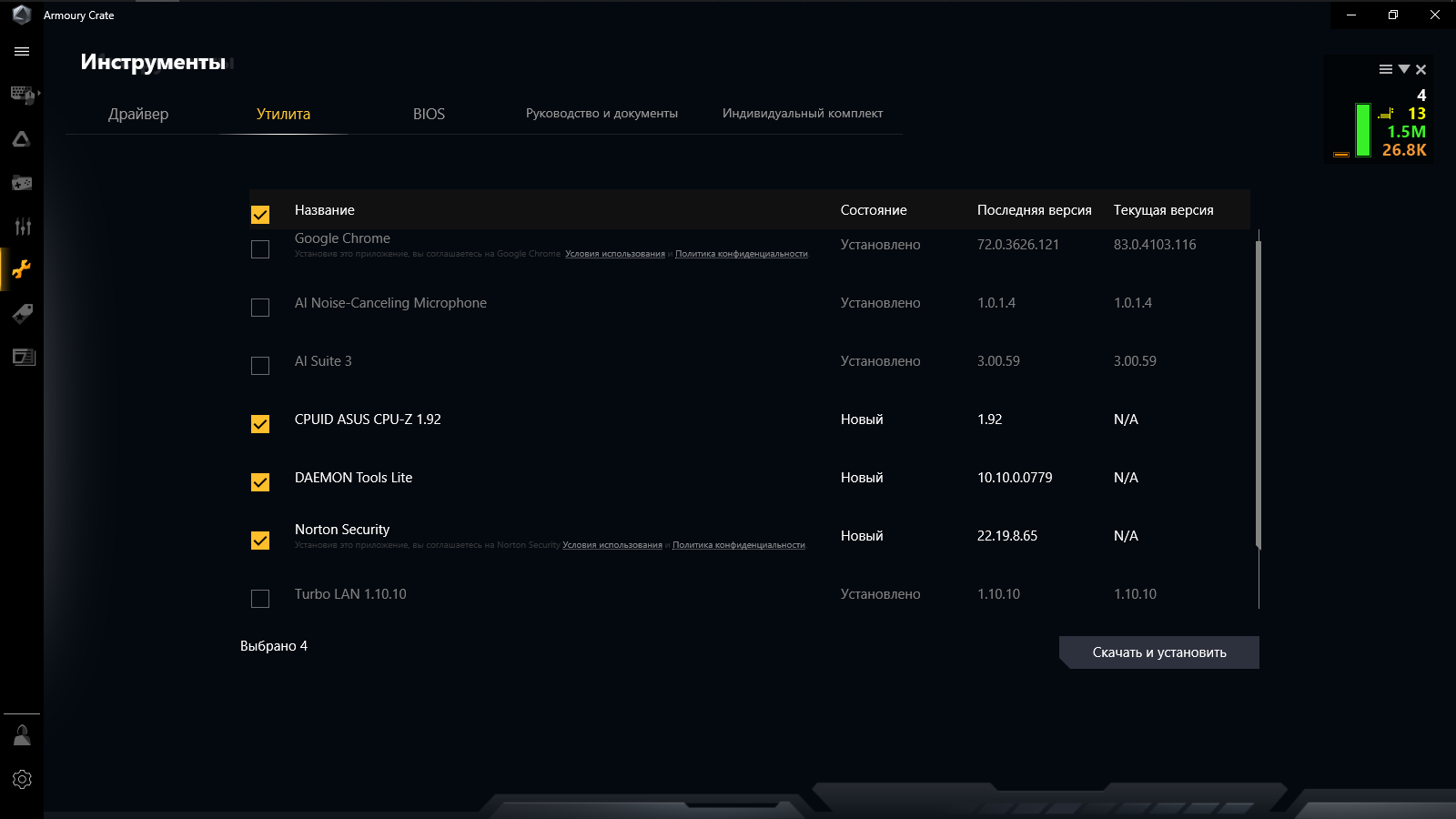This screenshot has width=1456, height=819.
Task: Click the Turbo LAN 1.10.10 name
Action: [350, 594]
